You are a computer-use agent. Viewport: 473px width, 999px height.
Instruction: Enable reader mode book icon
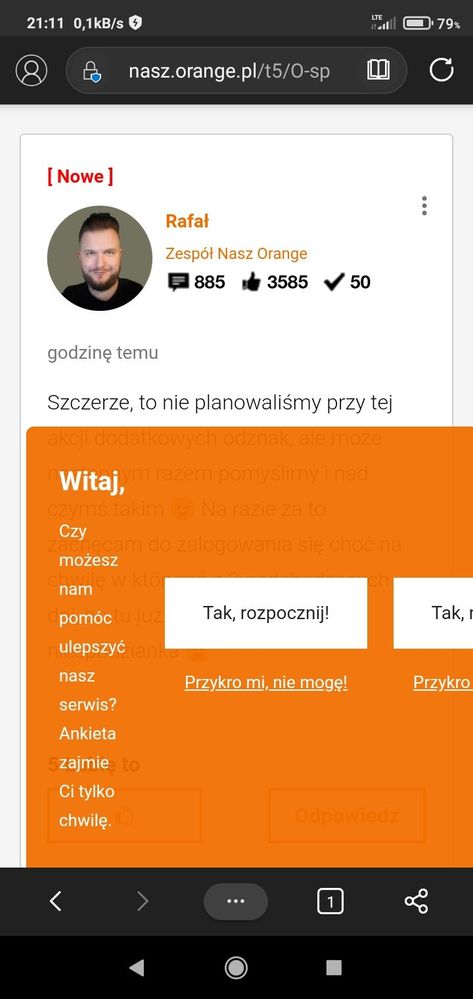click(379, 70)
